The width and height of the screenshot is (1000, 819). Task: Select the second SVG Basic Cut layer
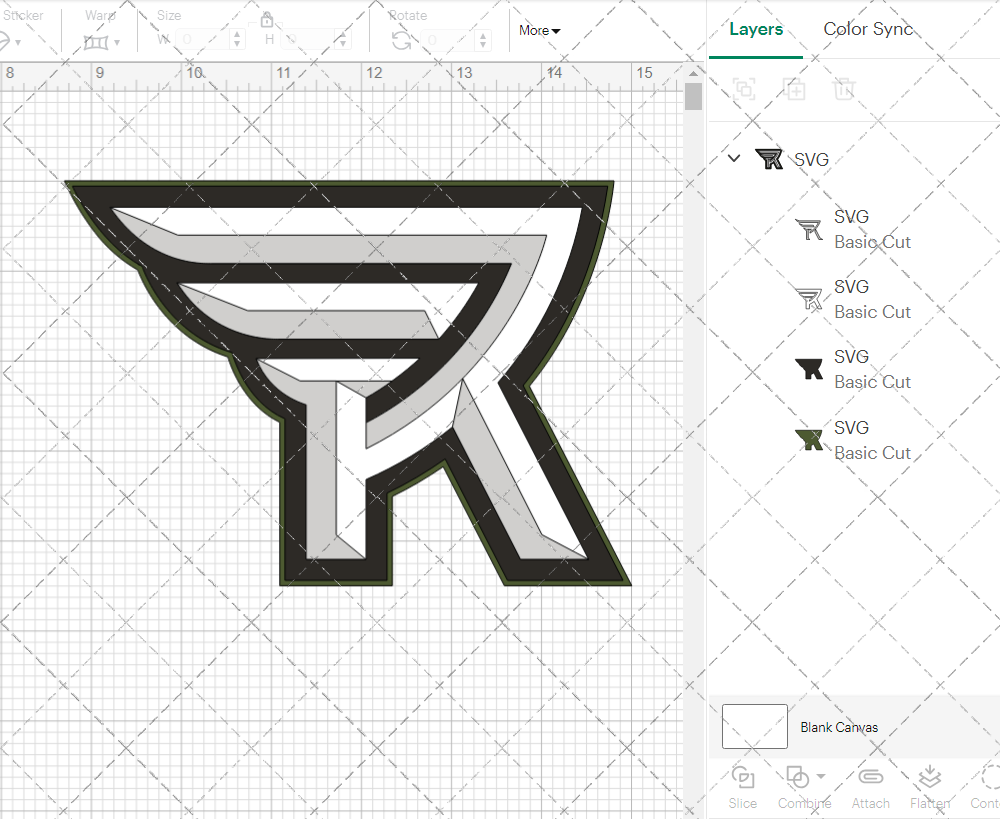click(x=853, y=299)
